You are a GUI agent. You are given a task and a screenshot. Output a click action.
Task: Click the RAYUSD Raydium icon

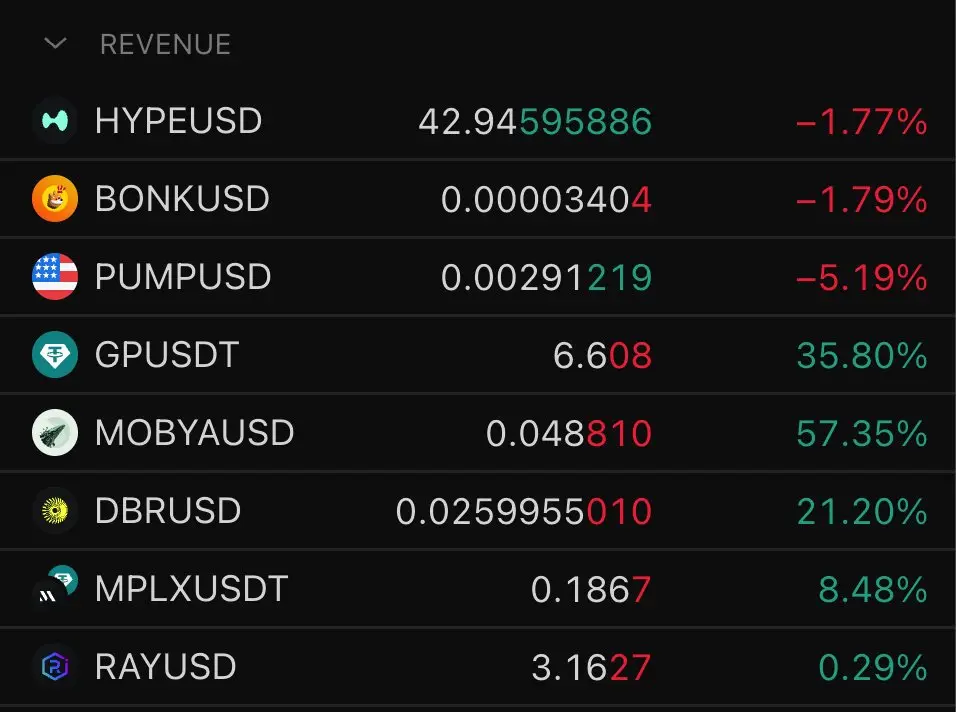(x=55, y=667)
